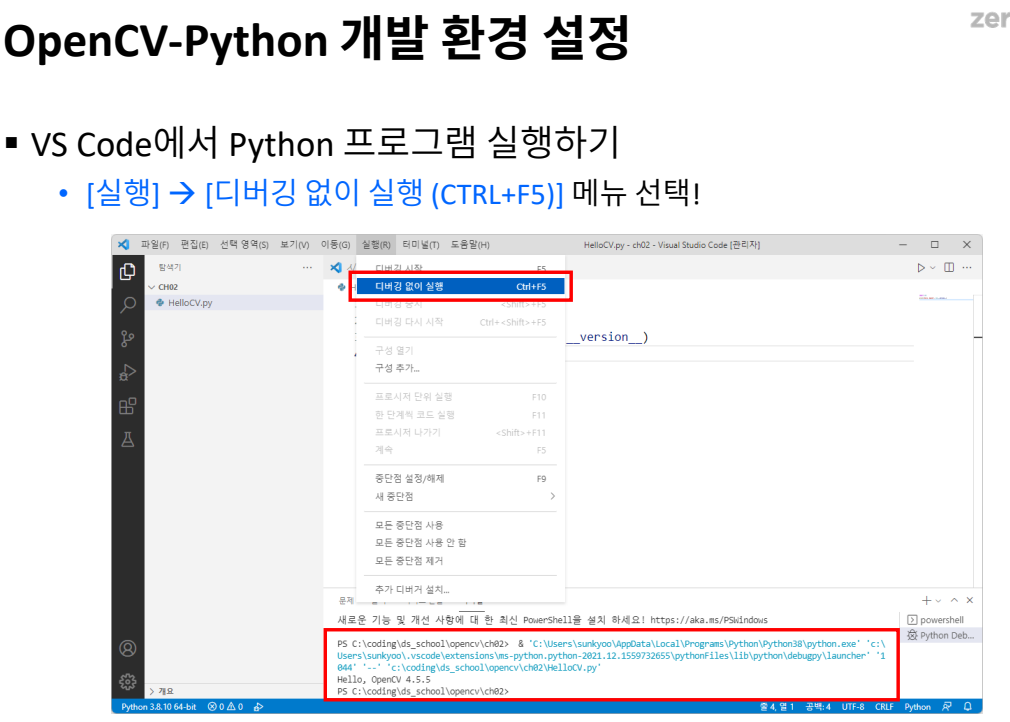The height and width of the screenshot is (722, 1010).
Task: Open the 선택 영역(S) menu
Action: (244, 245)
